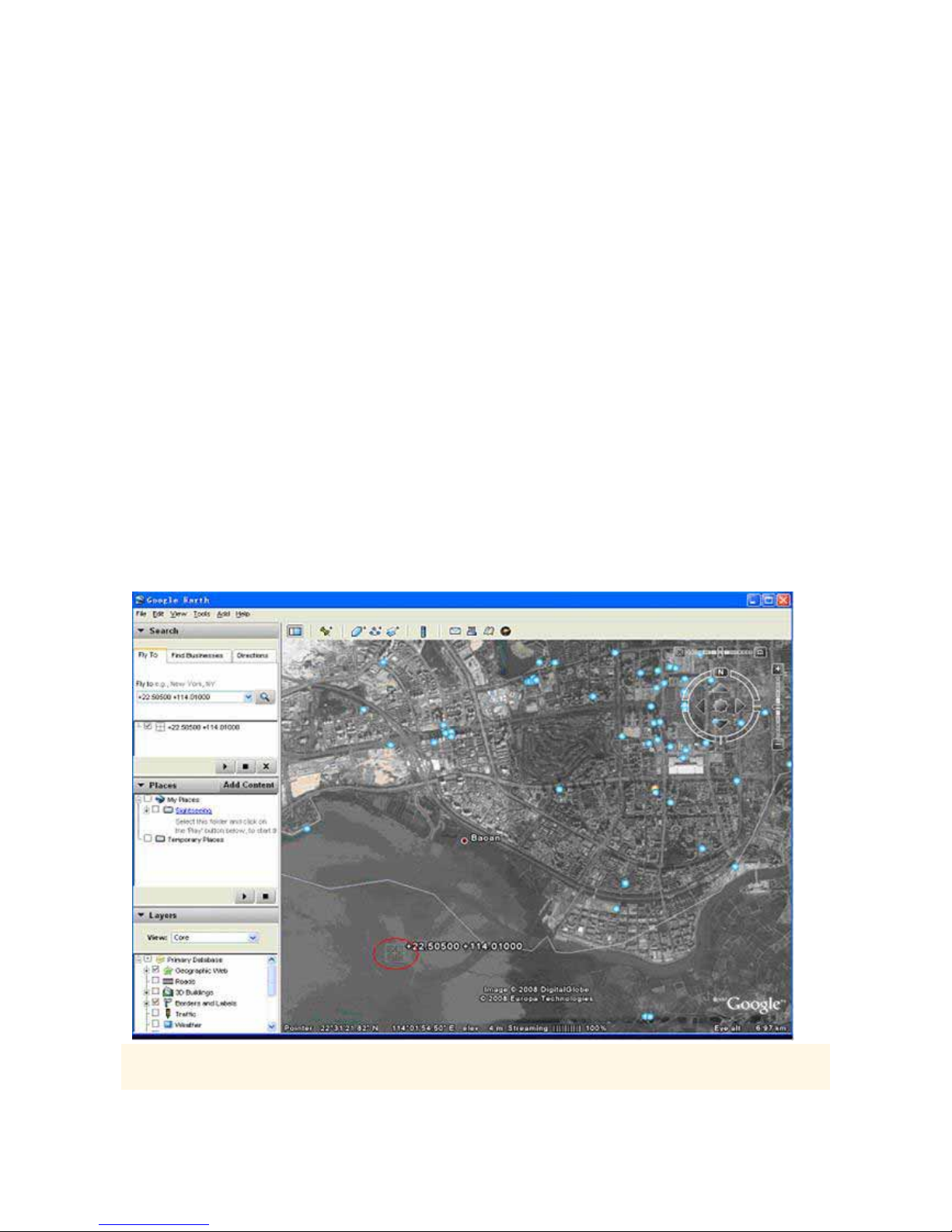Screen dimensions: 952x1232
Task: Enable the Roads layer checkbox
Action: [x=155, y=981]
